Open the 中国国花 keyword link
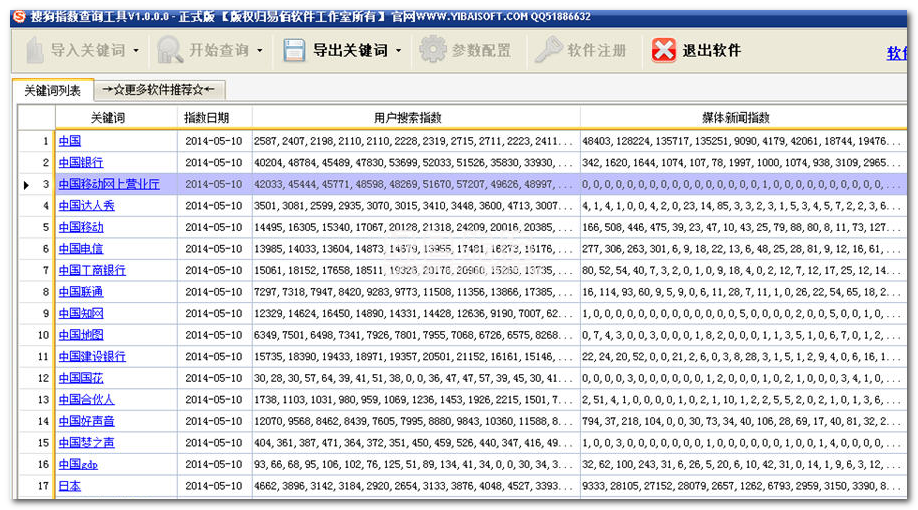The height and width of the screenshot is (510, 918). (81, 378)
